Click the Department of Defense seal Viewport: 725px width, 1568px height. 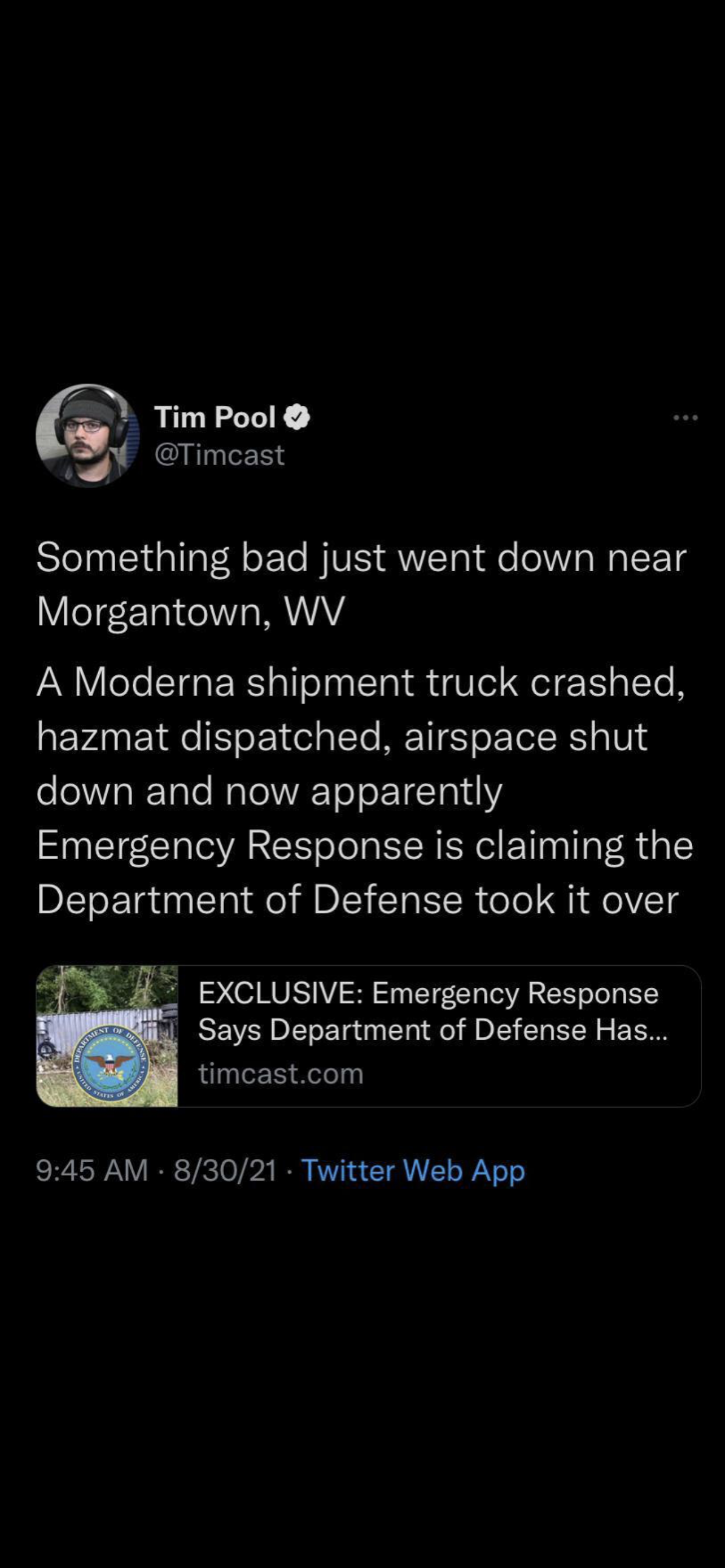(110, 1065)
